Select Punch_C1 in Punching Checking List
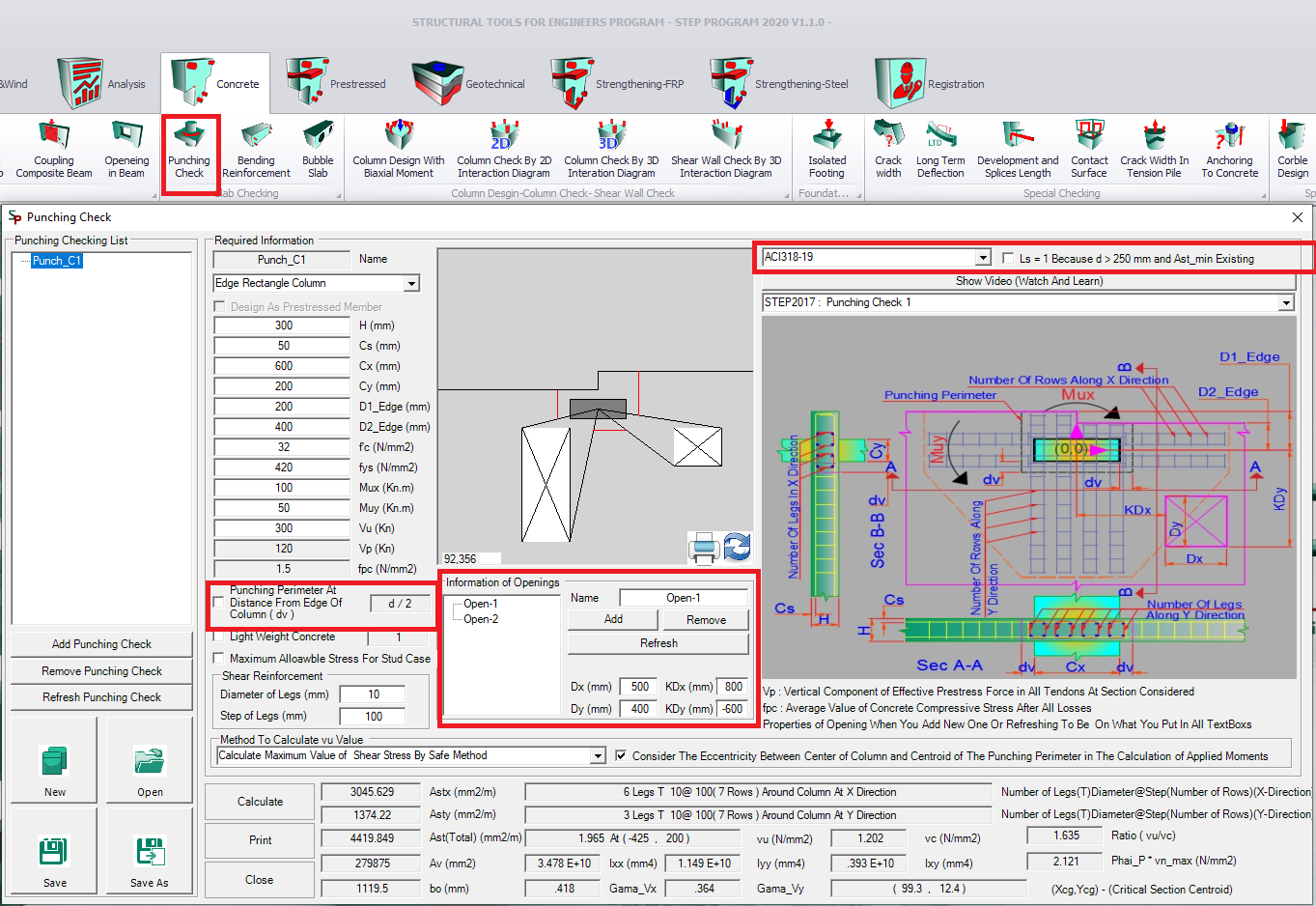 click(57, 261)
